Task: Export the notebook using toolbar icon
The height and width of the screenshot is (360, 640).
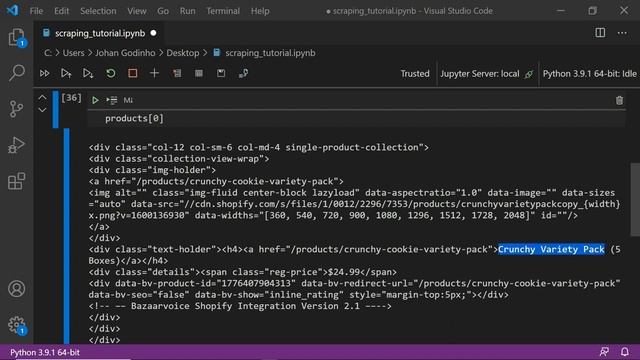Action: (243, 73)
